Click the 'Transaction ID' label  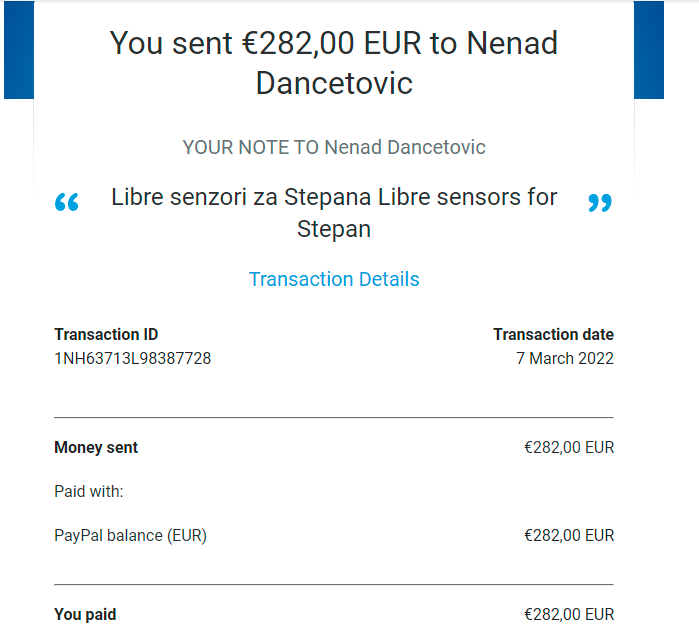point(106,334)
